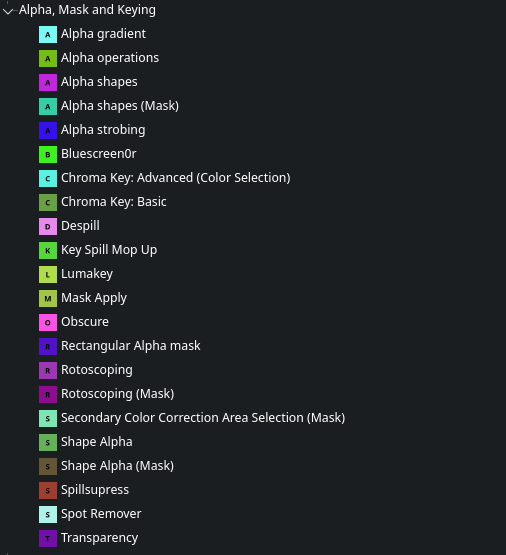The height and width of the screenshot is (555, 506).
Task: Click the pink Obscure effect icon
Action: pyautogui.click(x=48, y=322)
